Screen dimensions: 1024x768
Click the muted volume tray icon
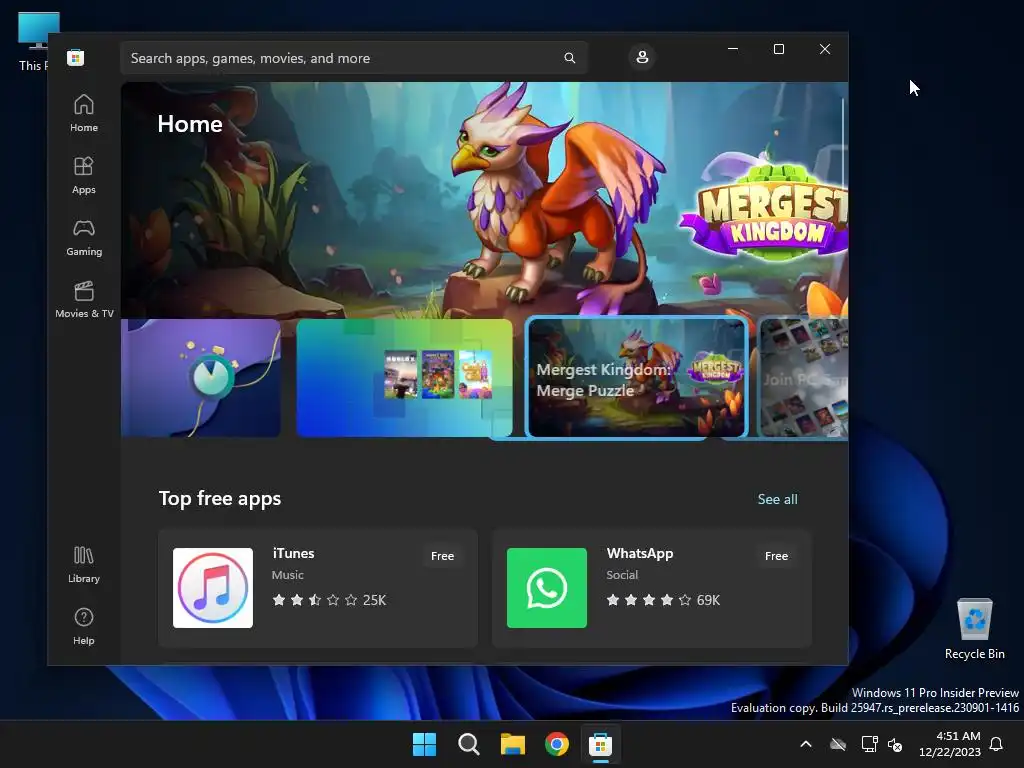895,744
